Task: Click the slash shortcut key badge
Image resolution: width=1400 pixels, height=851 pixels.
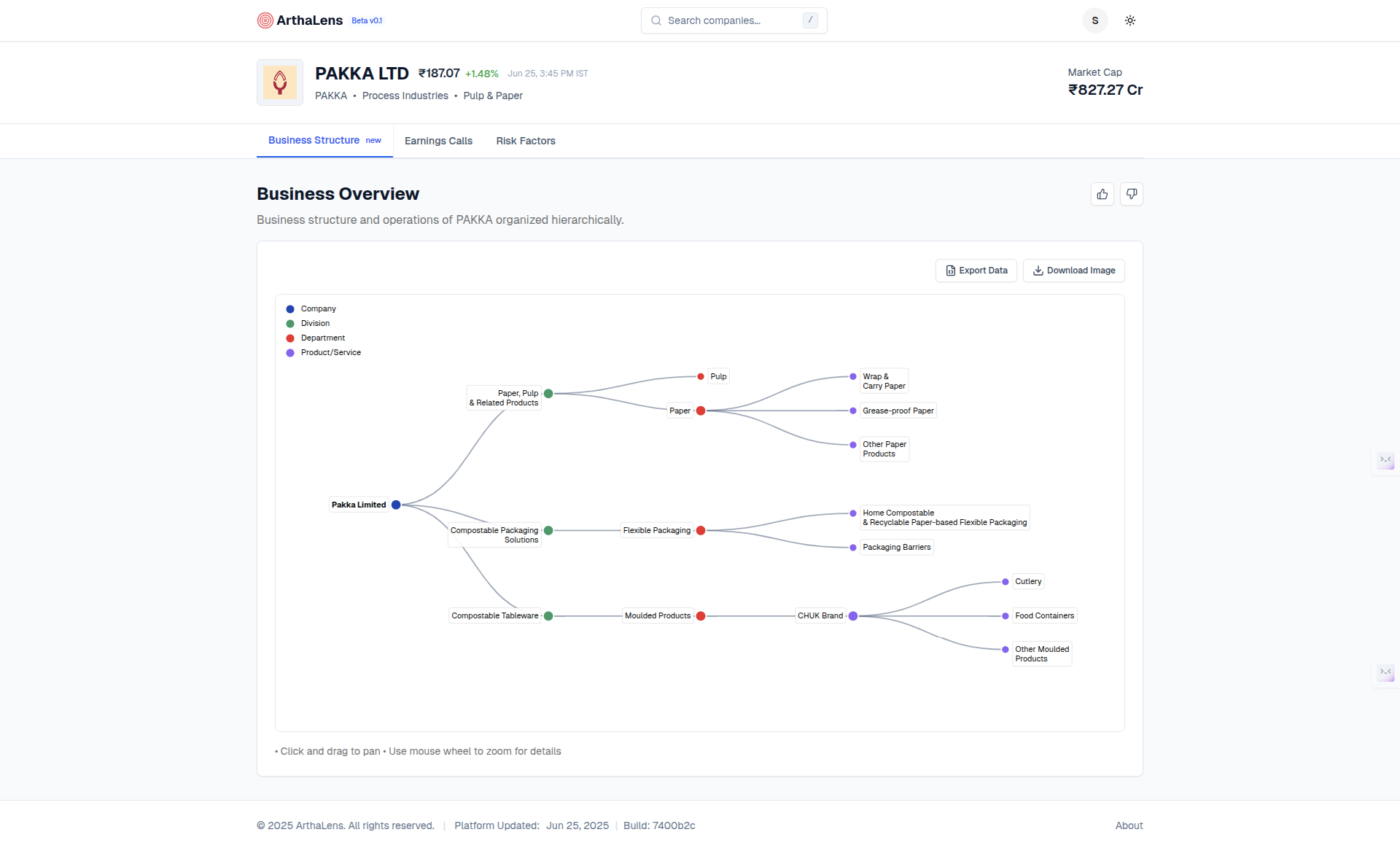Action: click(x=810, y=20)
